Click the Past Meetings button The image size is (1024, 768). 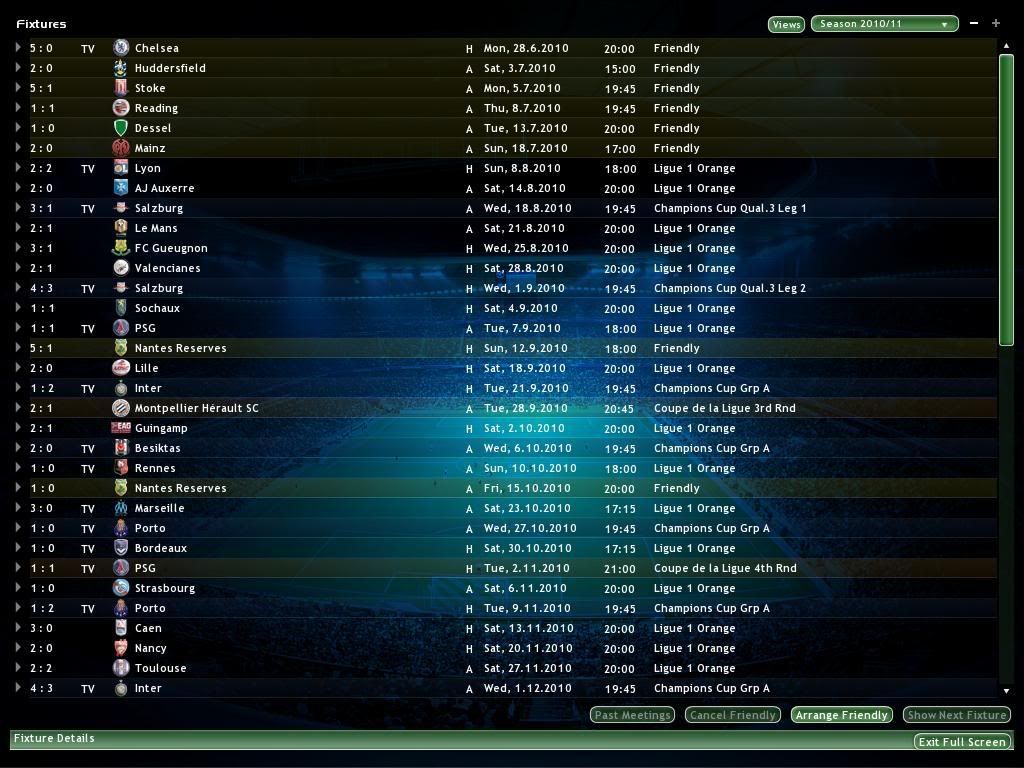(x=632, y=715)
